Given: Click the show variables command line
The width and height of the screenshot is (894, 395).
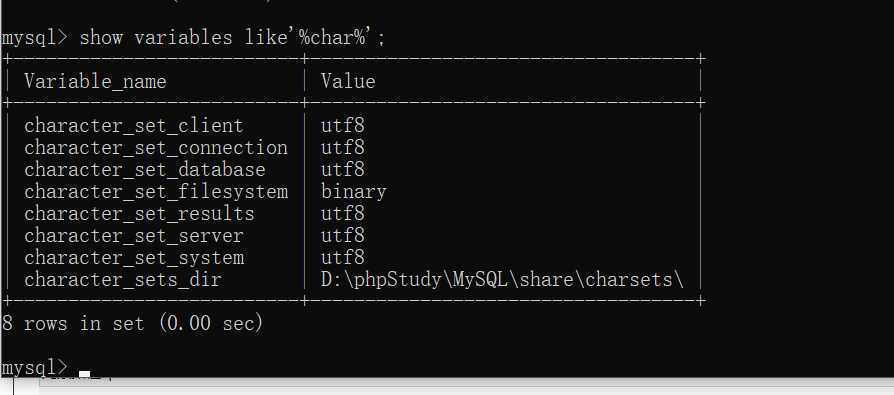Looking at the screenshot, I should click(194, 38).
